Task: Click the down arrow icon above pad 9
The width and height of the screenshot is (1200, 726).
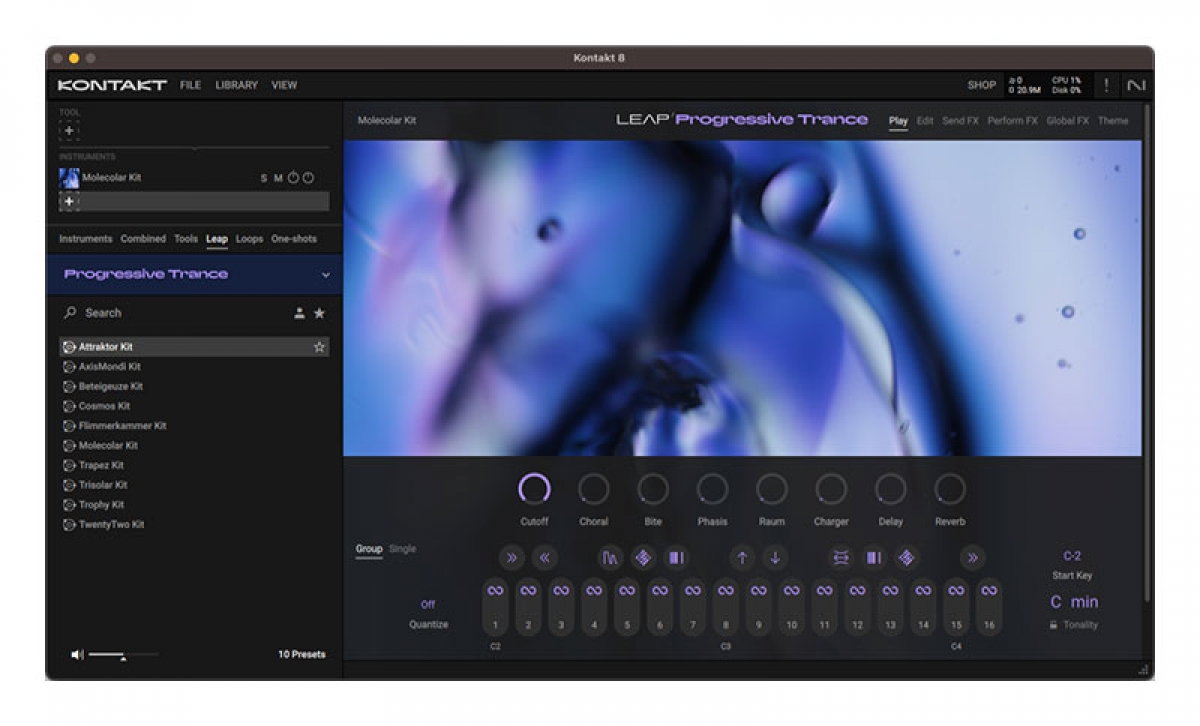Action: coord(775,558)
